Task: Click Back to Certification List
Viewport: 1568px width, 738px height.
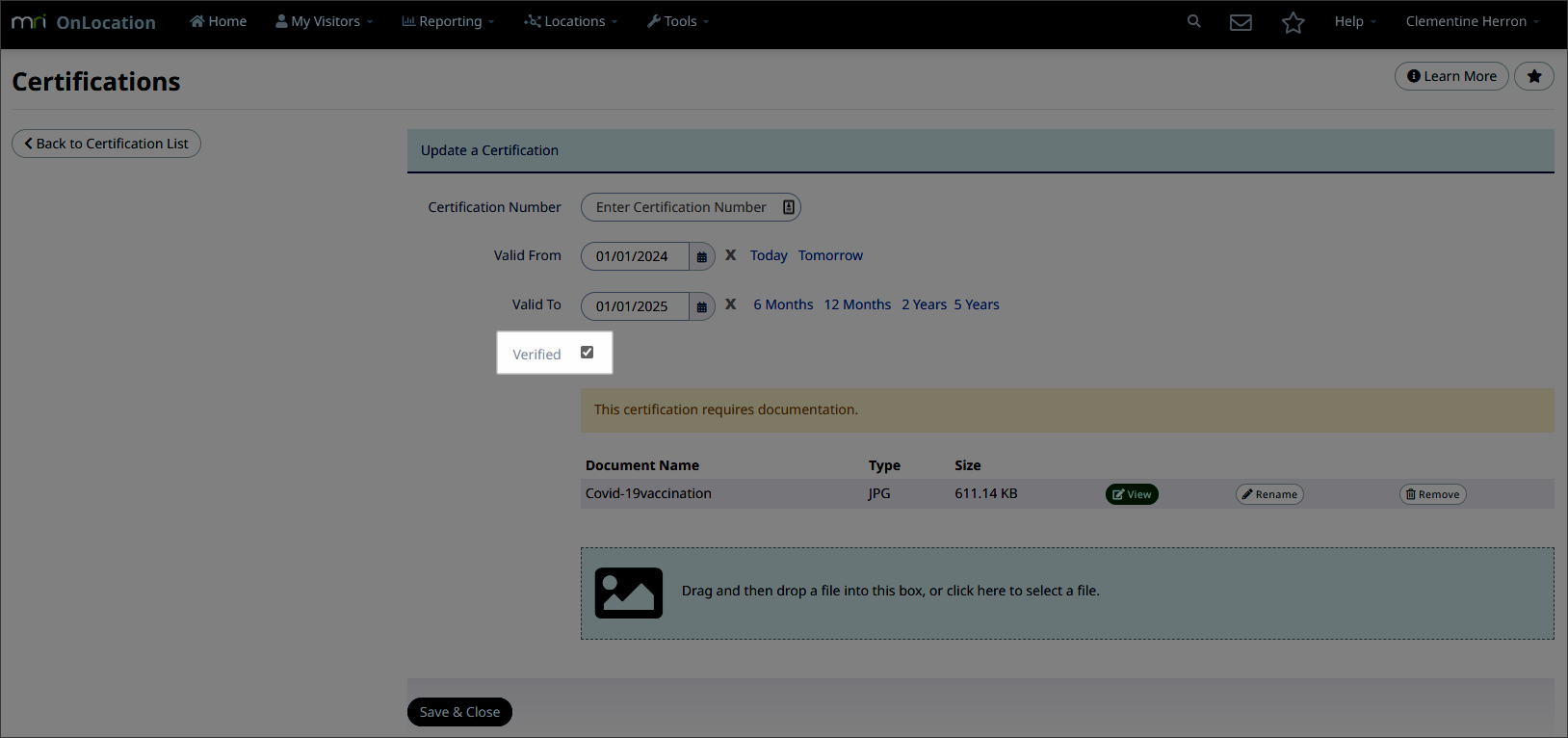Action: tap(106, 144)
